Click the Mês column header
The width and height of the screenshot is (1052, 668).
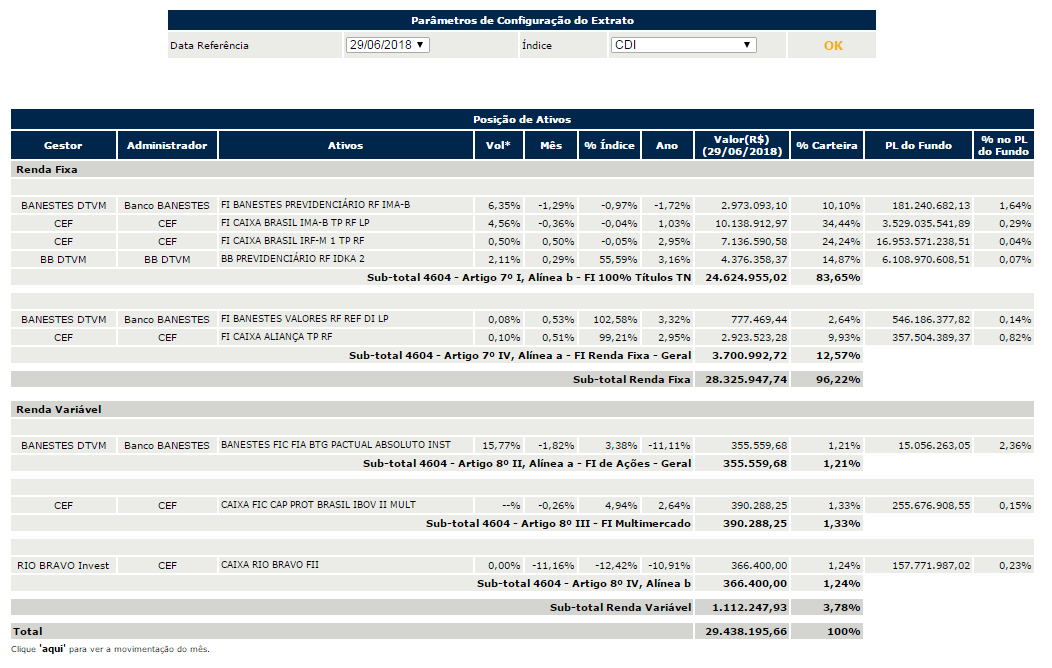tap(551, 146)
